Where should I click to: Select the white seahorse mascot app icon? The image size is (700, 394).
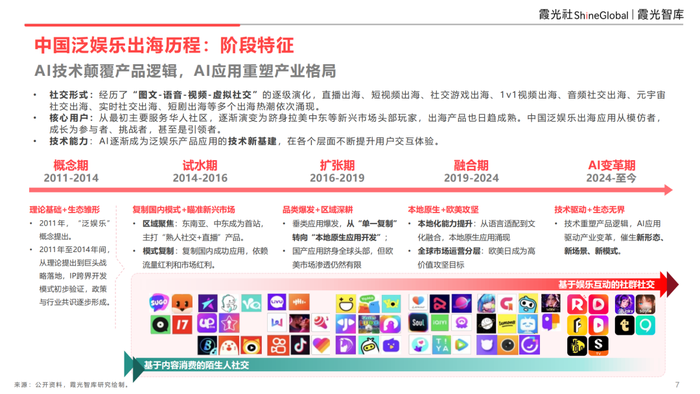(x=229, y=303)
